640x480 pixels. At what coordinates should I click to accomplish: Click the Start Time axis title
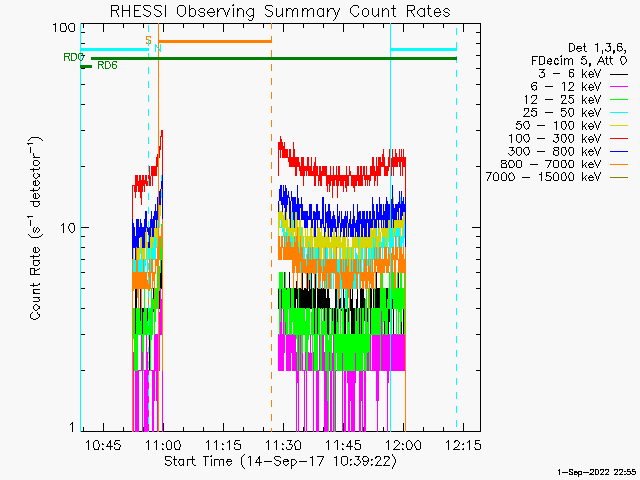pyautogui.click(x=280, y=462)
